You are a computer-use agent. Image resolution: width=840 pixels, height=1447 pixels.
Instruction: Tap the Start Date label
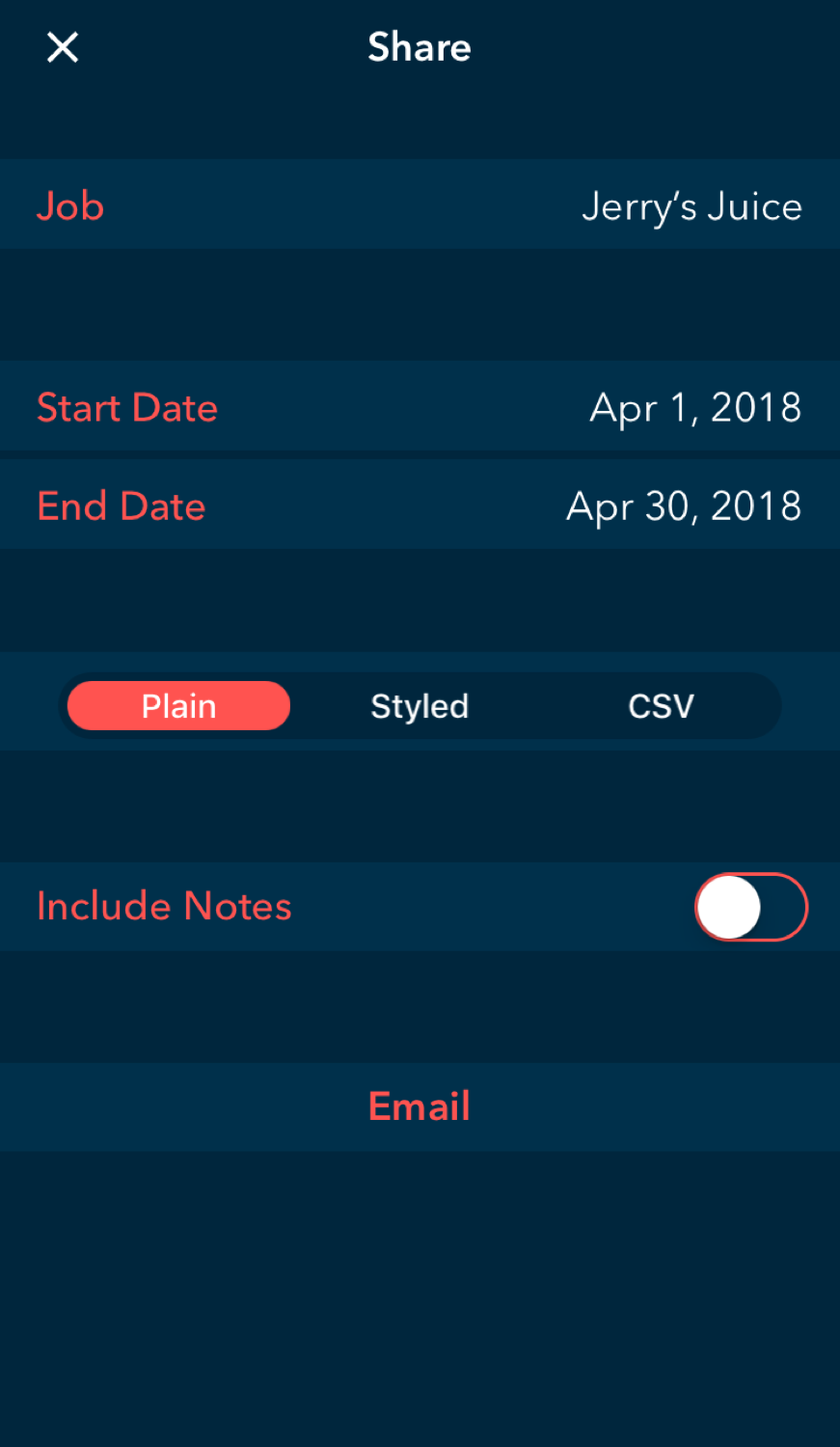click(127, 408)
